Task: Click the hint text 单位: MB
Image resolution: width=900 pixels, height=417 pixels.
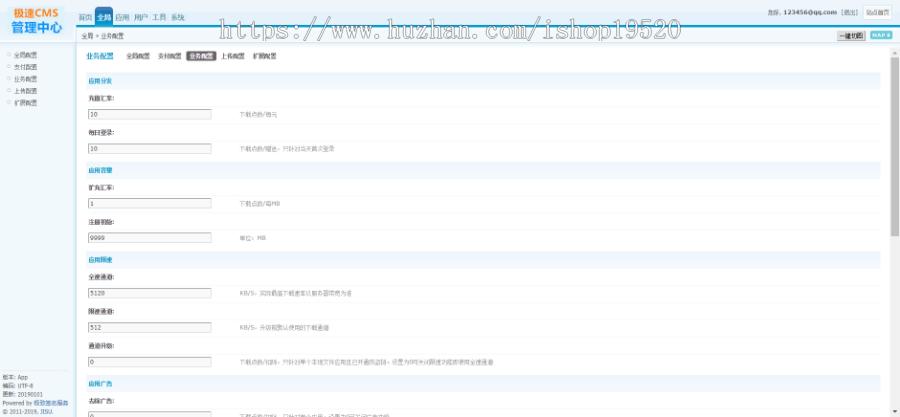Action: (253, 237)
